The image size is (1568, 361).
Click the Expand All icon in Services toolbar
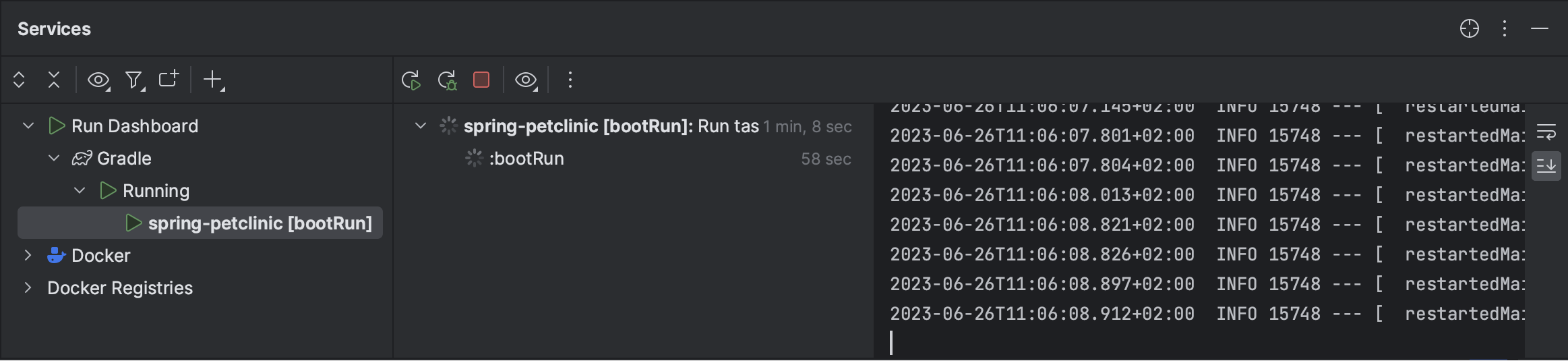point(19,80)
